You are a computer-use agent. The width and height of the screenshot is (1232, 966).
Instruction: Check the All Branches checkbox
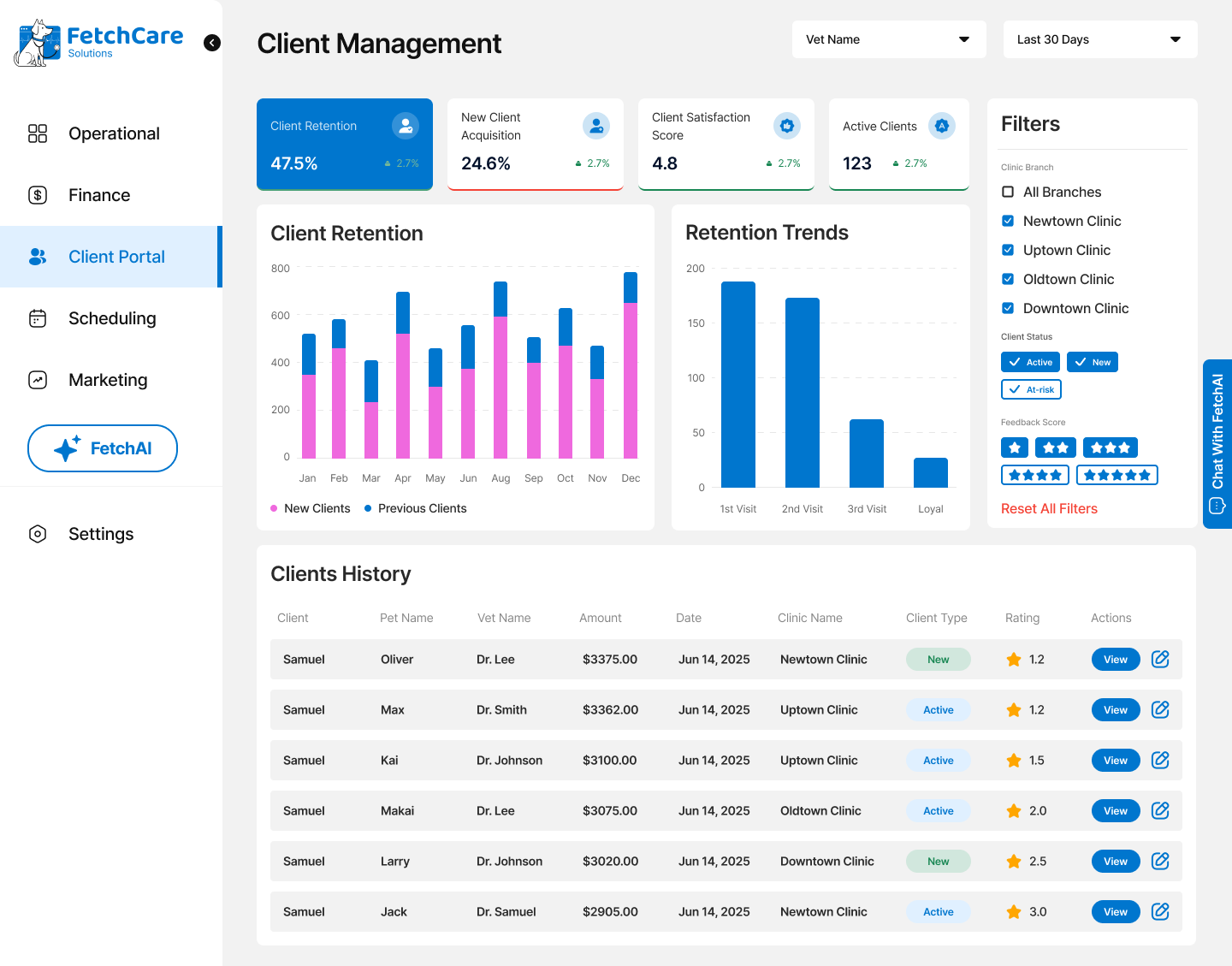(x=1008, y=192)
